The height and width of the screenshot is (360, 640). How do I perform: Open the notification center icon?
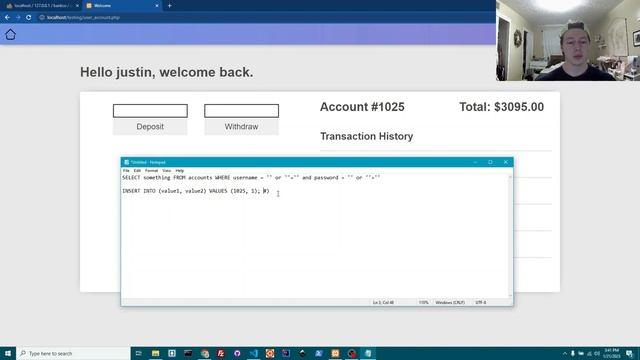[629, 353]
